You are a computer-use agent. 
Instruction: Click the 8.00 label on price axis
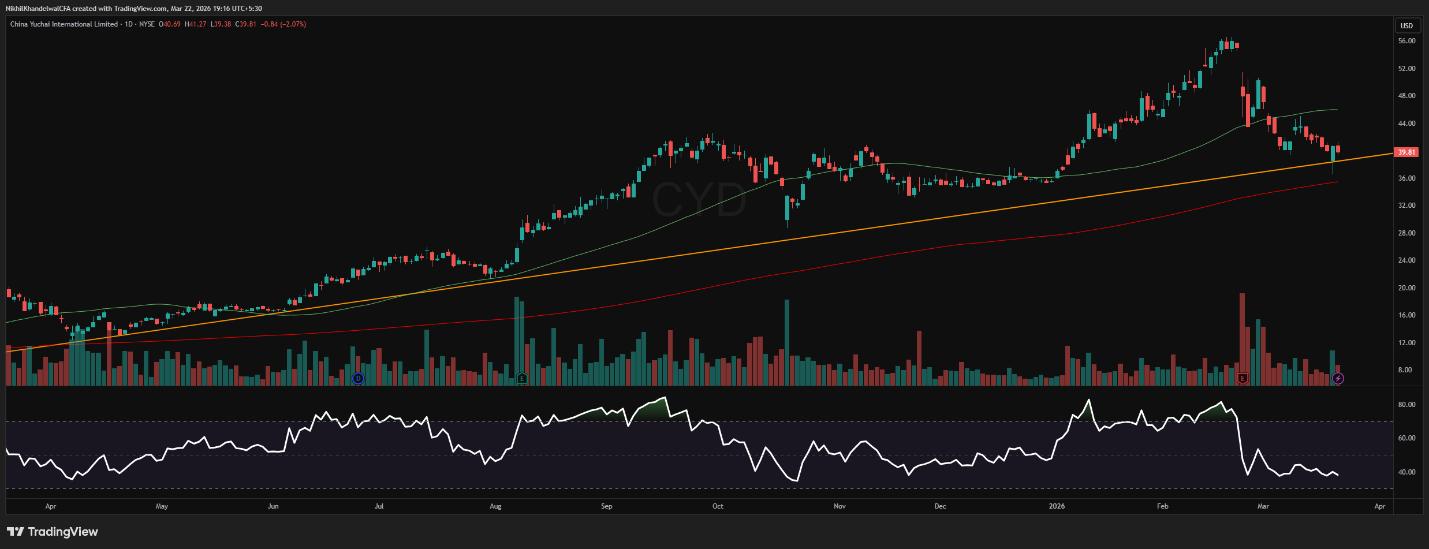[1406, 370]
